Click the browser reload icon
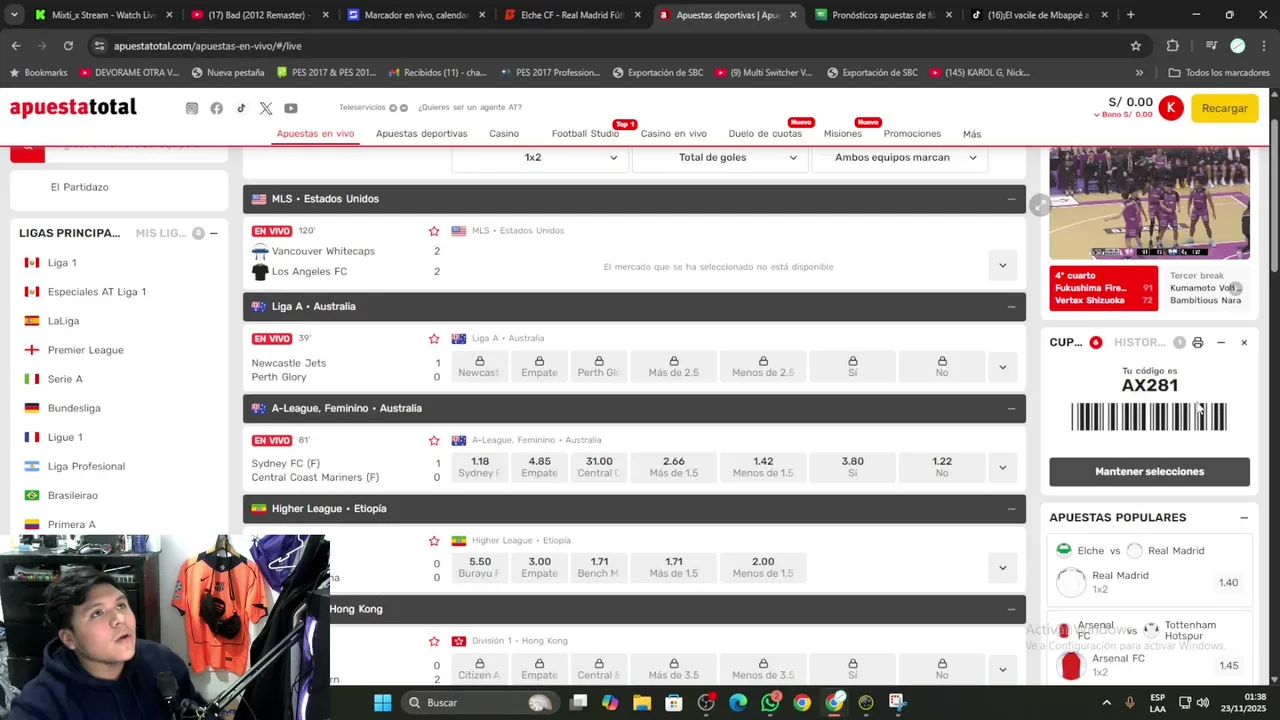Viewport: 1280px width, 720px height. coord(68,46)
